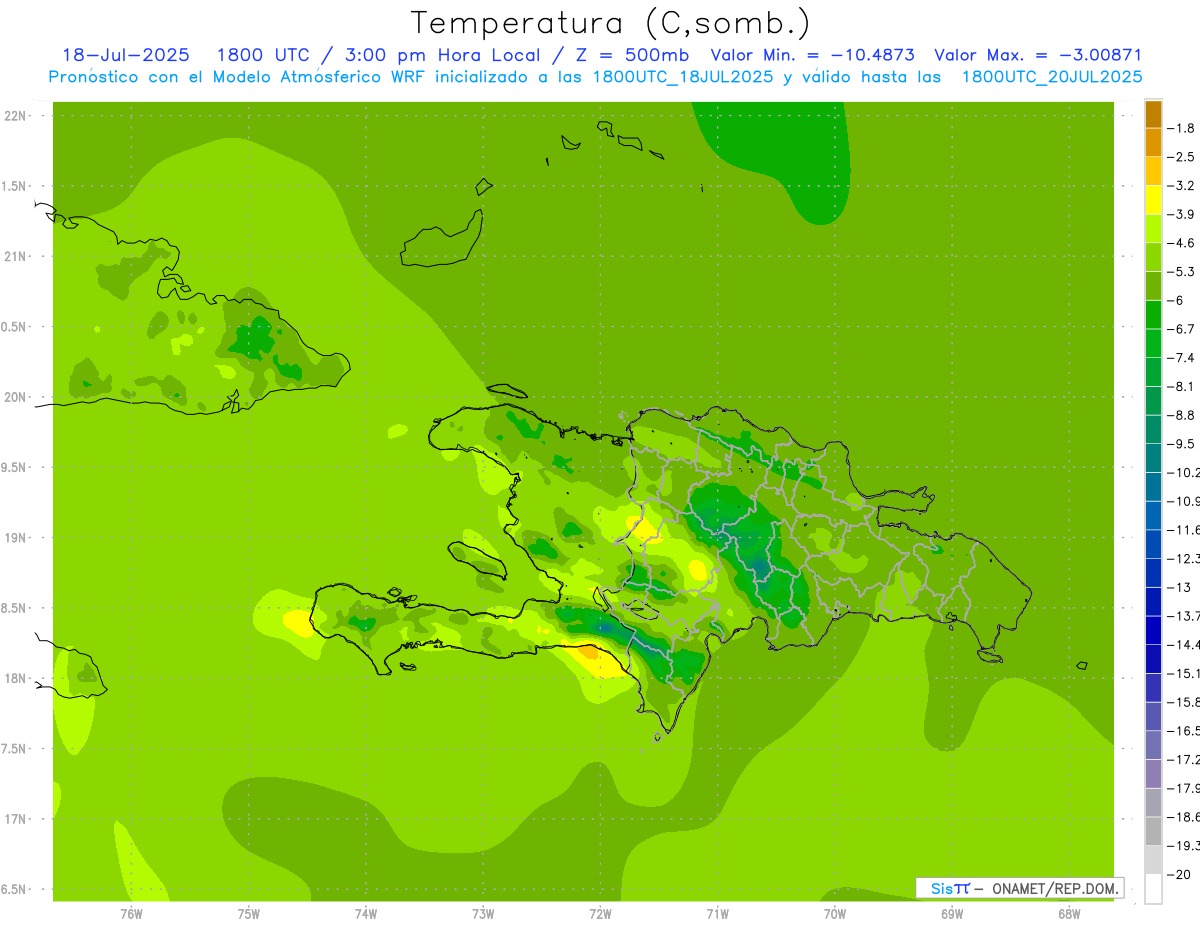The height and width of the screenshot is (927, 1200).
Task: Click the "69W" longitude label
Action: [x=952, y=913]
